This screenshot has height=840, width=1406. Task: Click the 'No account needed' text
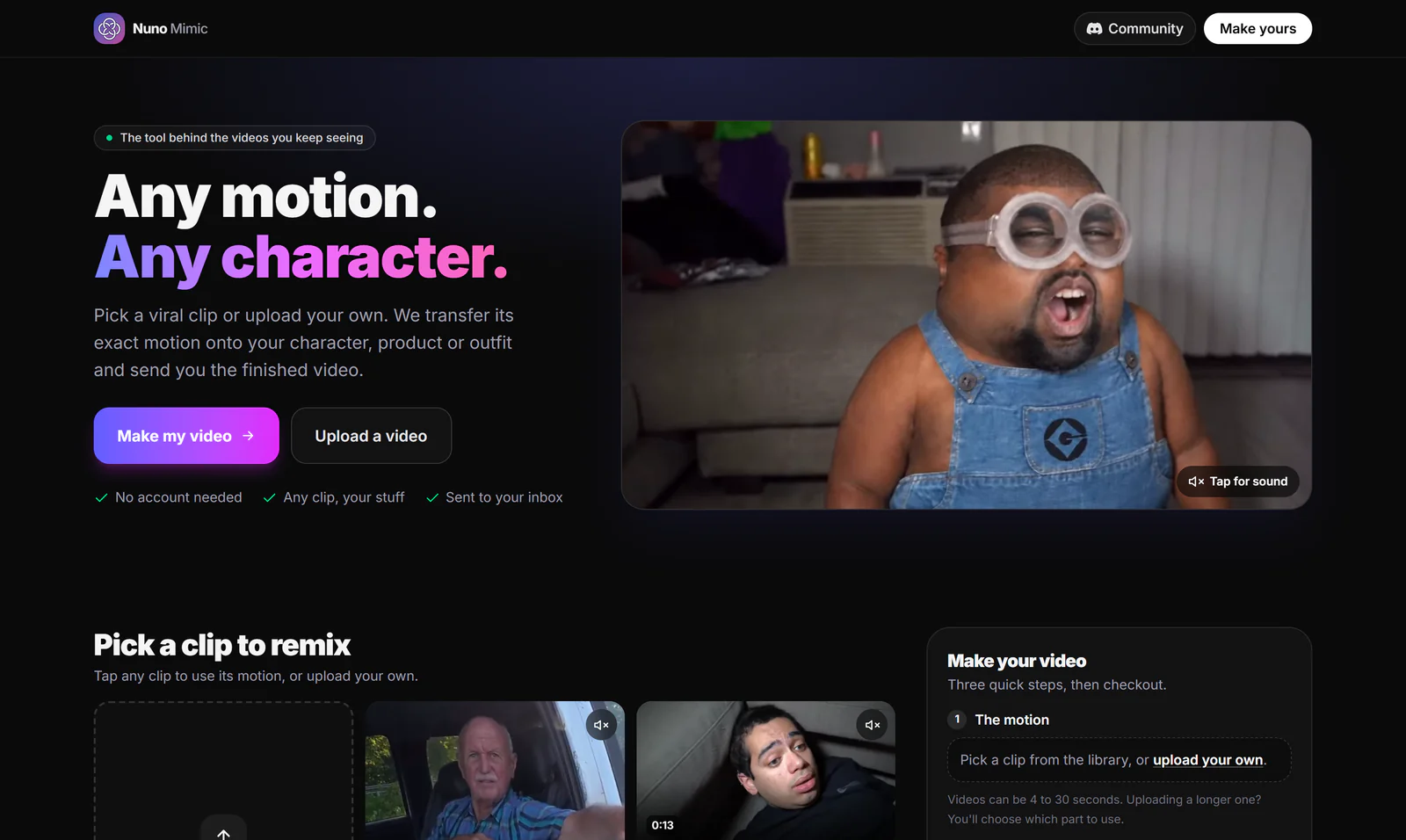[178, 497]
